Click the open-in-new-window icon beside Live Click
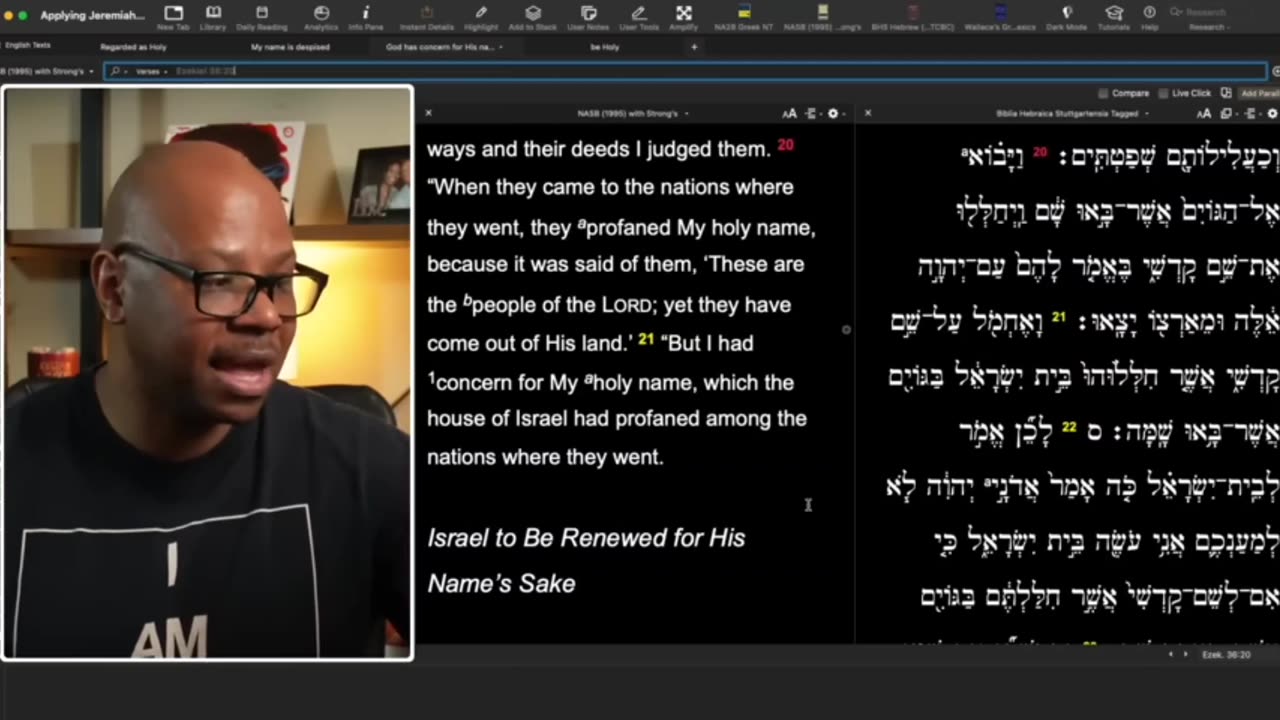This screenshot has width=1280, height=720. [1226, 93]
